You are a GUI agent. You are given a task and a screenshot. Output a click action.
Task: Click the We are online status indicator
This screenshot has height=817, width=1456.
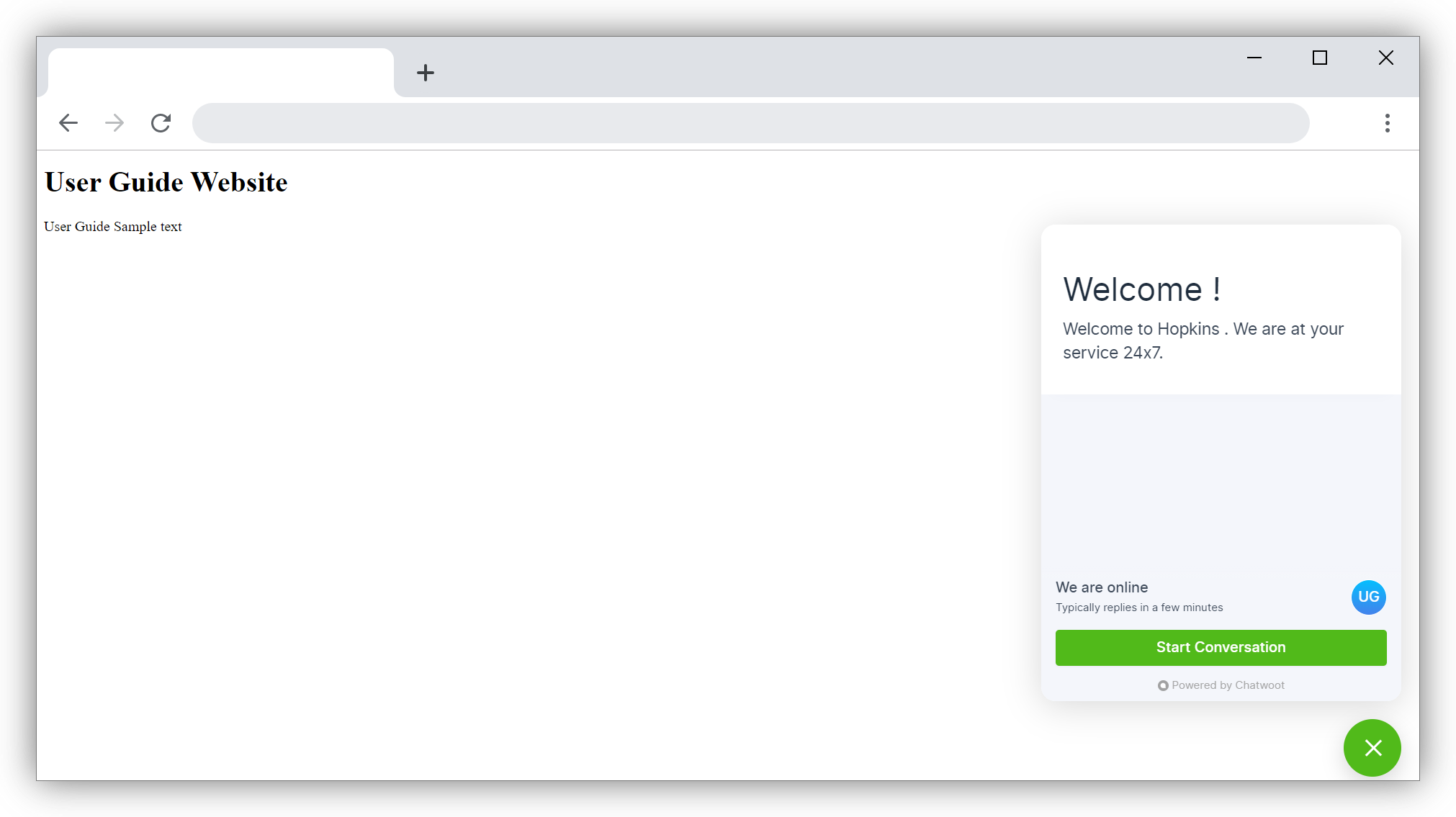coord(1102,586)
